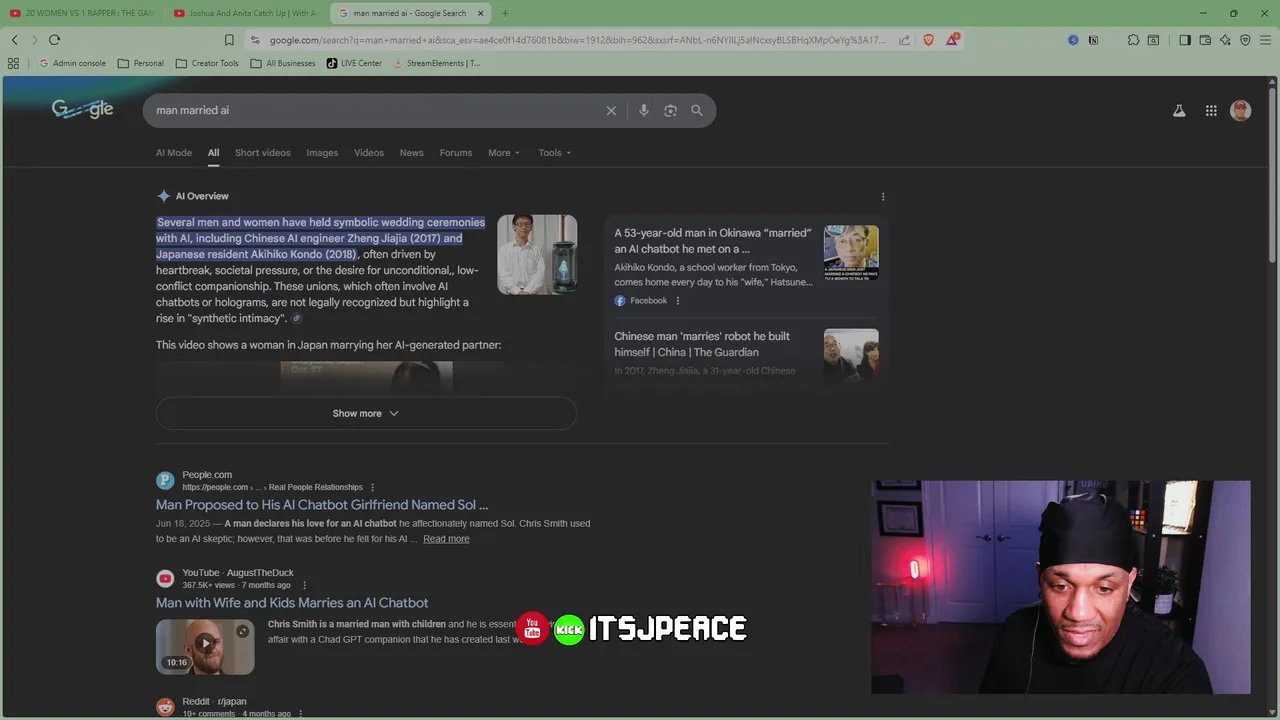The image size is (1280, 720).
Task: Open options for the Reddit r/japan result
Action: 301,714
